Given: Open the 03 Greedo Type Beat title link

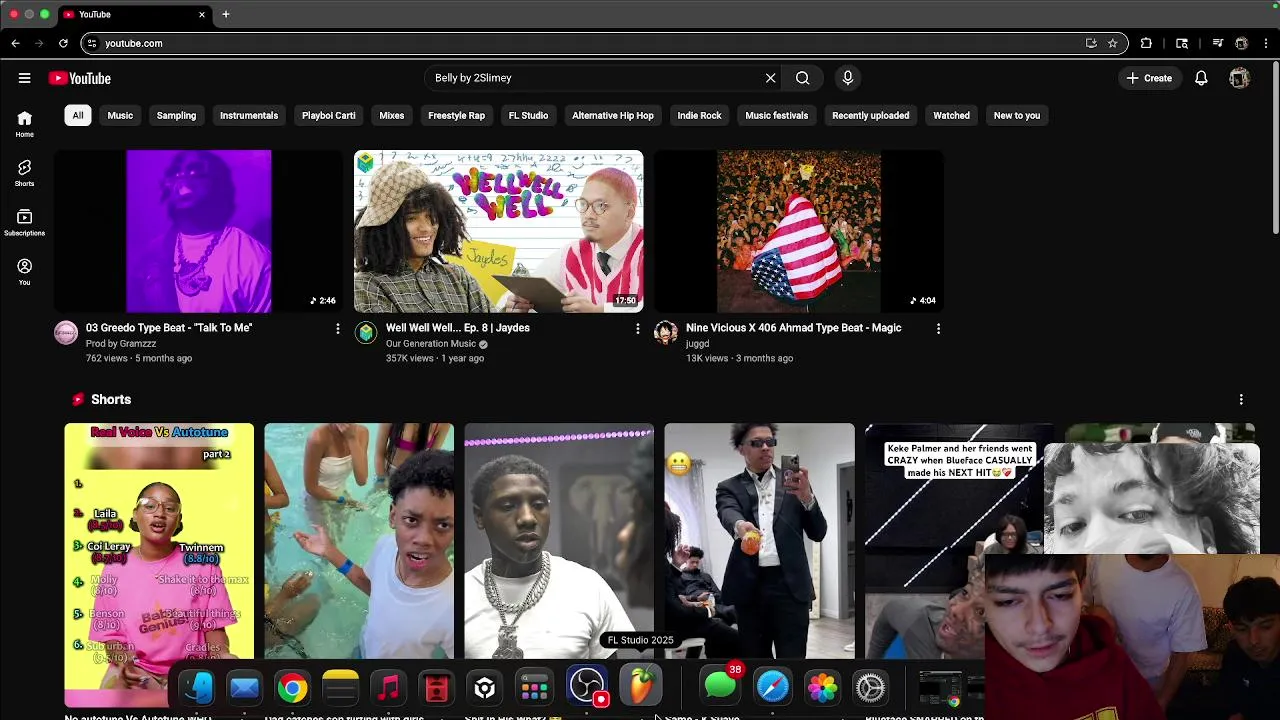Looking at the screenshot, I should point(169,328).
